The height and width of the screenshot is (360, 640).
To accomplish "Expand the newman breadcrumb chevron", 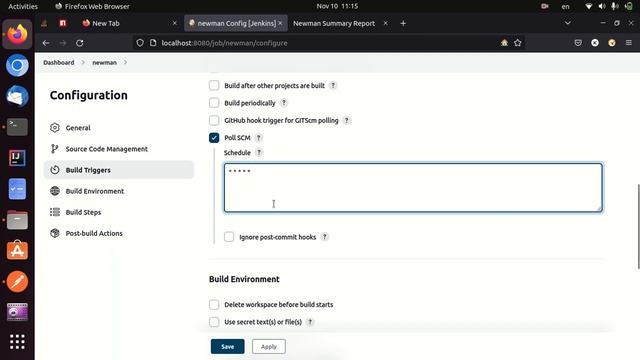I will [125, 62].
